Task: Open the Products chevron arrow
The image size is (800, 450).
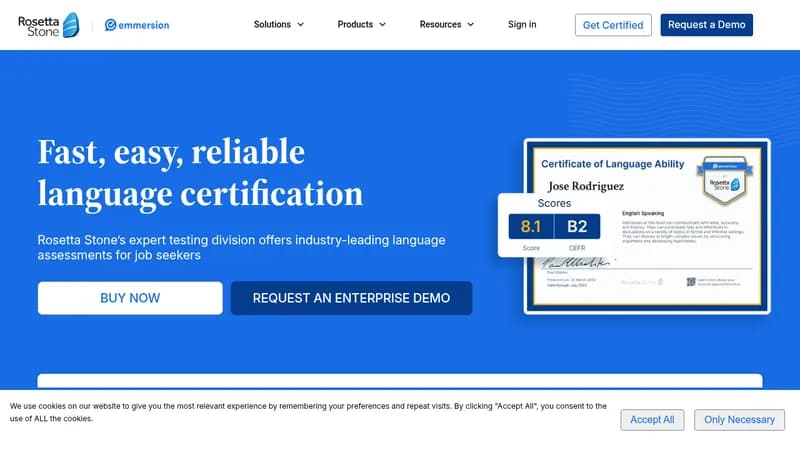Action: click(383, 24)
